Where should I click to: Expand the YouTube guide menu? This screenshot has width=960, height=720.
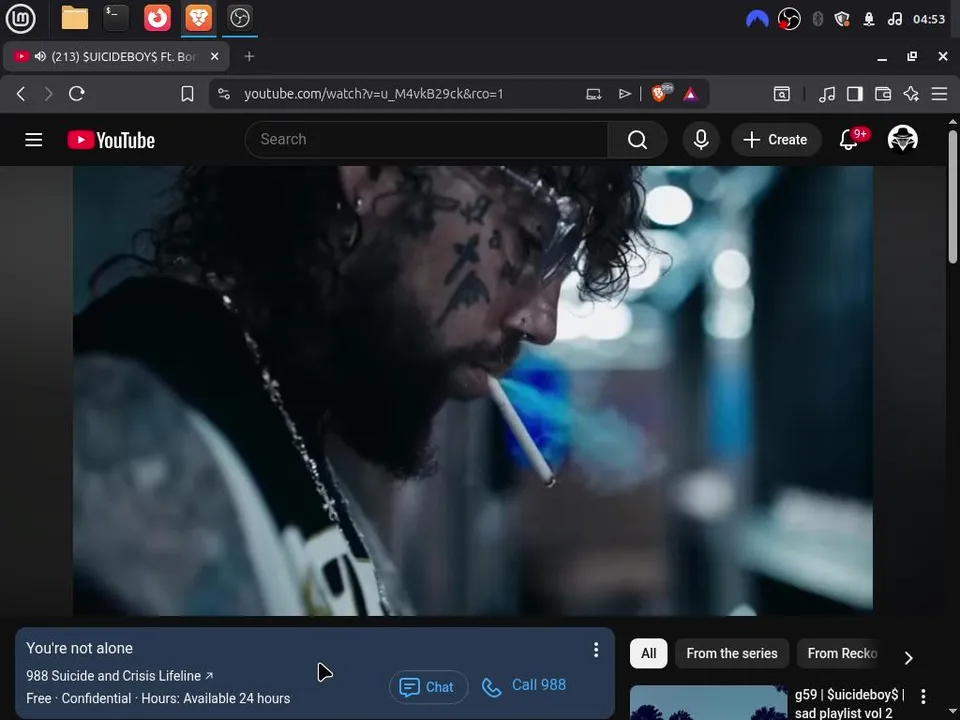[34, 140]
